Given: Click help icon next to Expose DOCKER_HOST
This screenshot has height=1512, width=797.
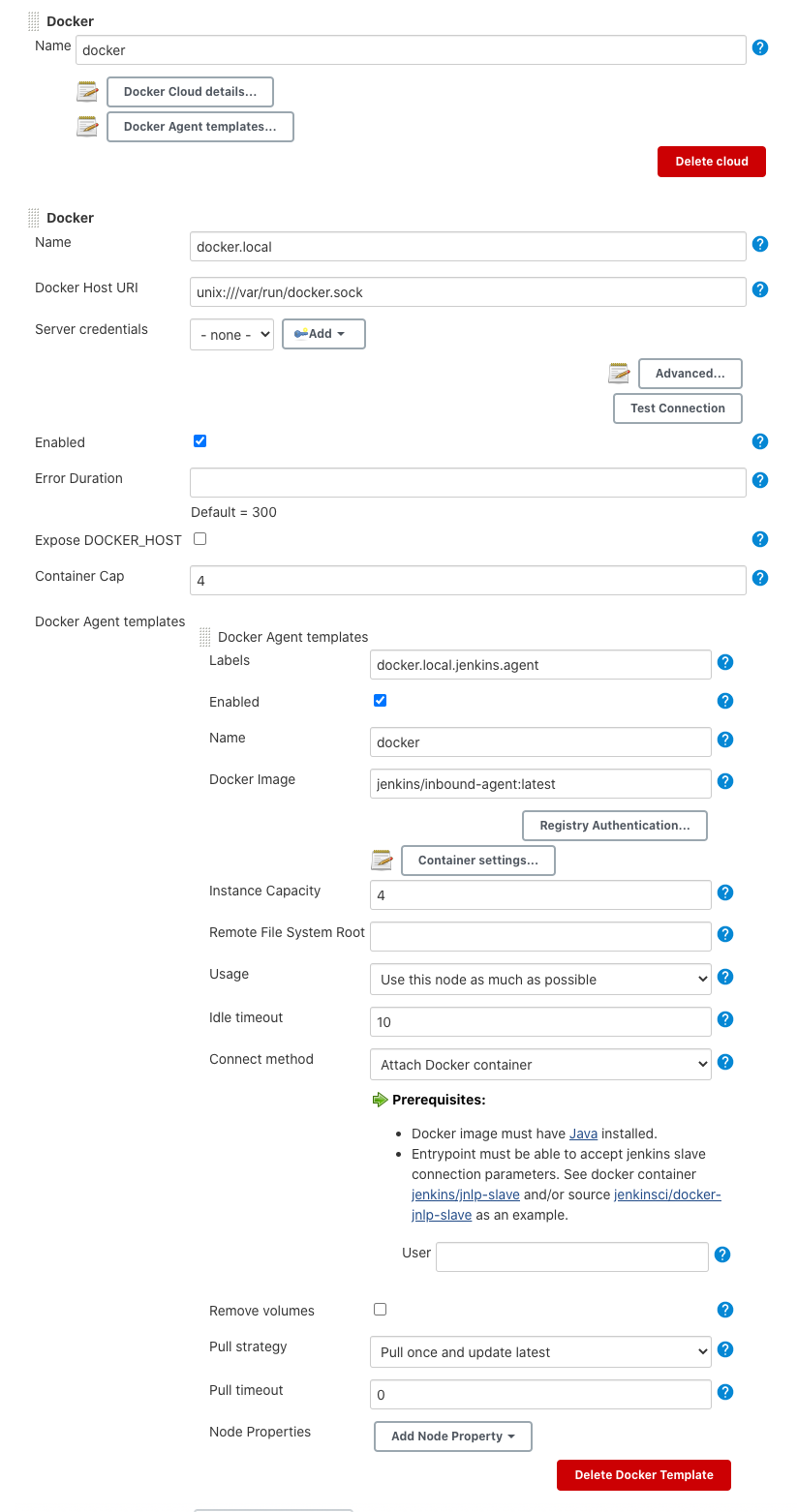Looking at the screenshot, I should (x=760, y=539).
